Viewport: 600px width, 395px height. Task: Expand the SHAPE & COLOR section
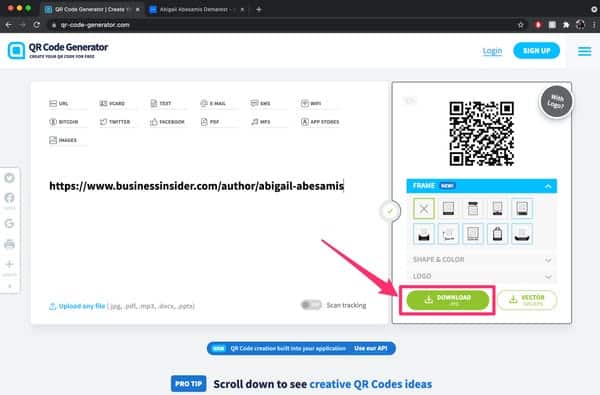coord(481,260)
